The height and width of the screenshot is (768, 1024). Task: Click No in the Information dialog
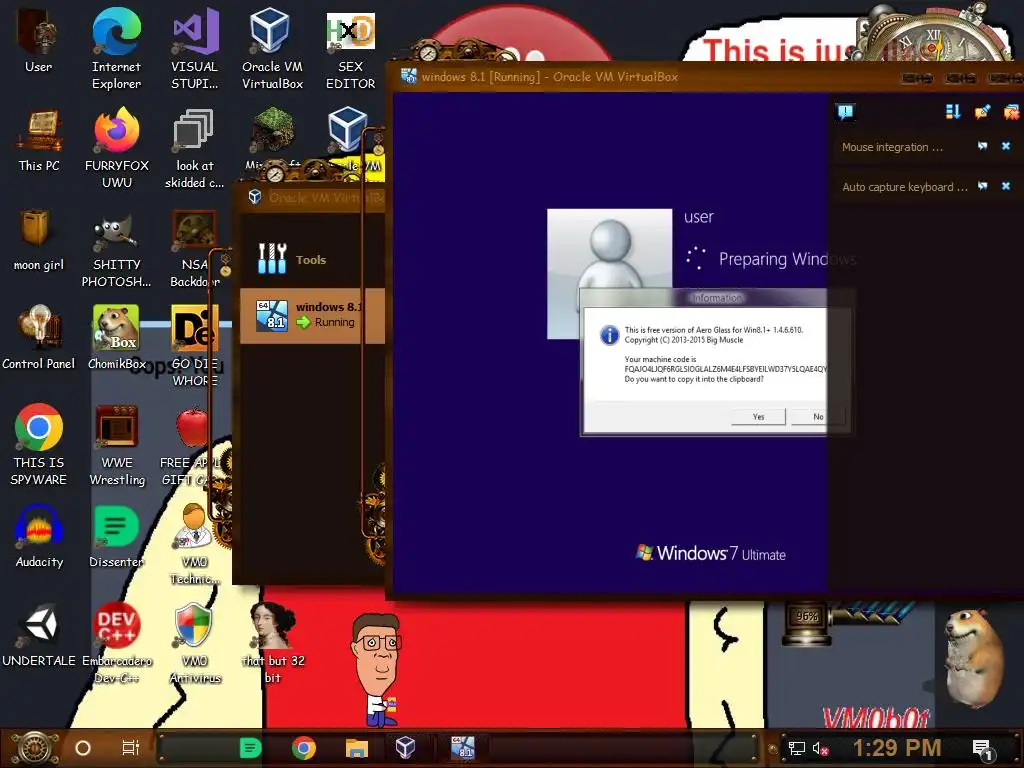click(818, 417)
